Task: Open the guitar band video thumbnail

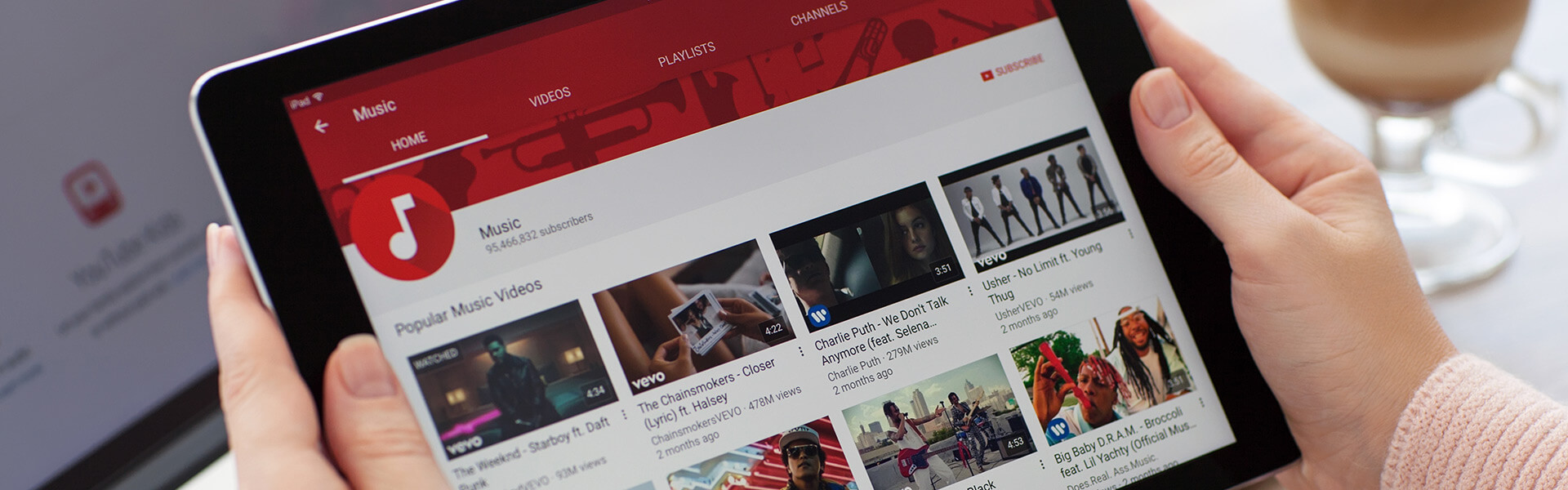Action: pyautogui.click(x=939, y=421)
